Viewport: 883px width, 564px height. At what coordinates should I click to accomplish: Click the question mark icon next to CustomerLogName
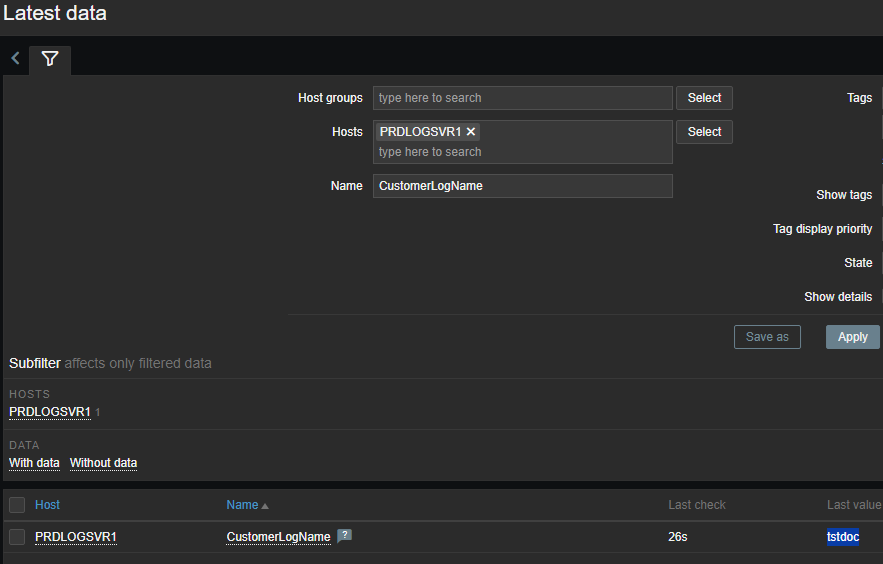tap(344, 536)
